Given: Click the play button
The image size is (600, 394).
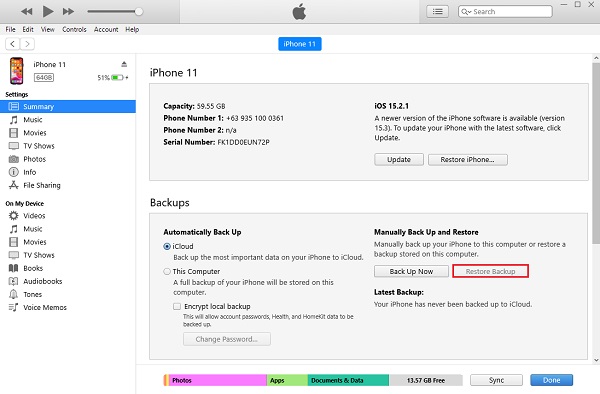Looking at the screenshot, I should (48, 11).
